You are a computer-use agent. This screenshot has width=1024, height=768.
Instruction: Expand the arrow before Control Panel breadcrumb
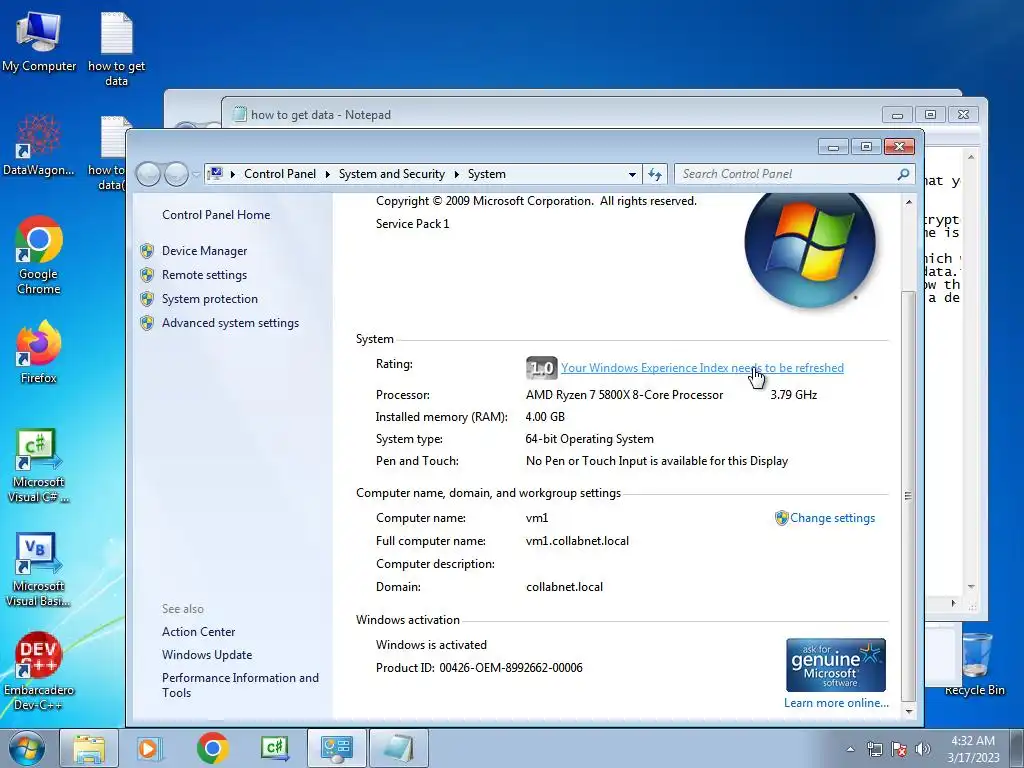tap(232, 174)
